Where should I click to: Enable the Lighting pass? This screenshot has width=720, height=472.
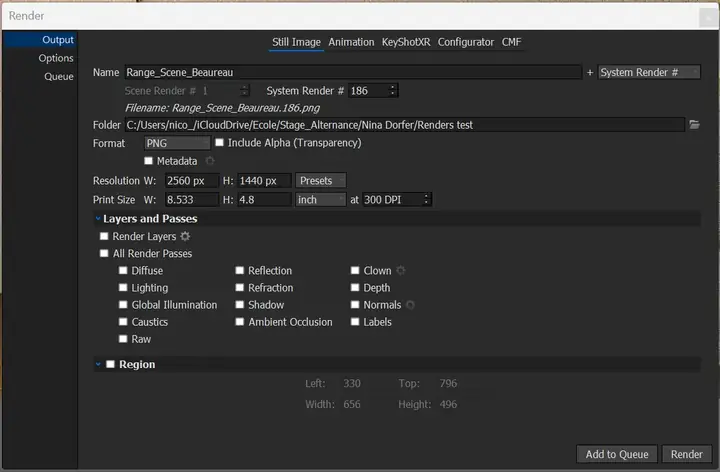[x=123, y=287]
